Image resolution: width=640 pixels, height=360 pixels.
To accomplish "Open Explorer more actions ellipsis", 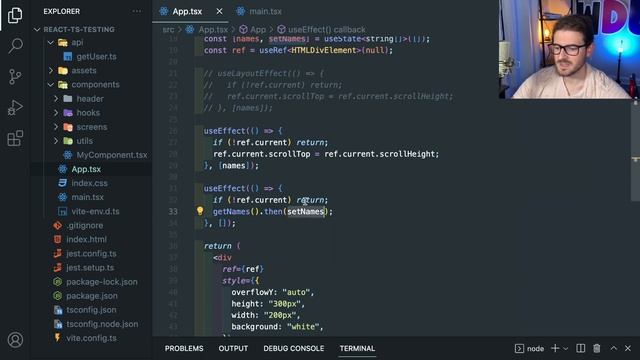I will 137,11.
